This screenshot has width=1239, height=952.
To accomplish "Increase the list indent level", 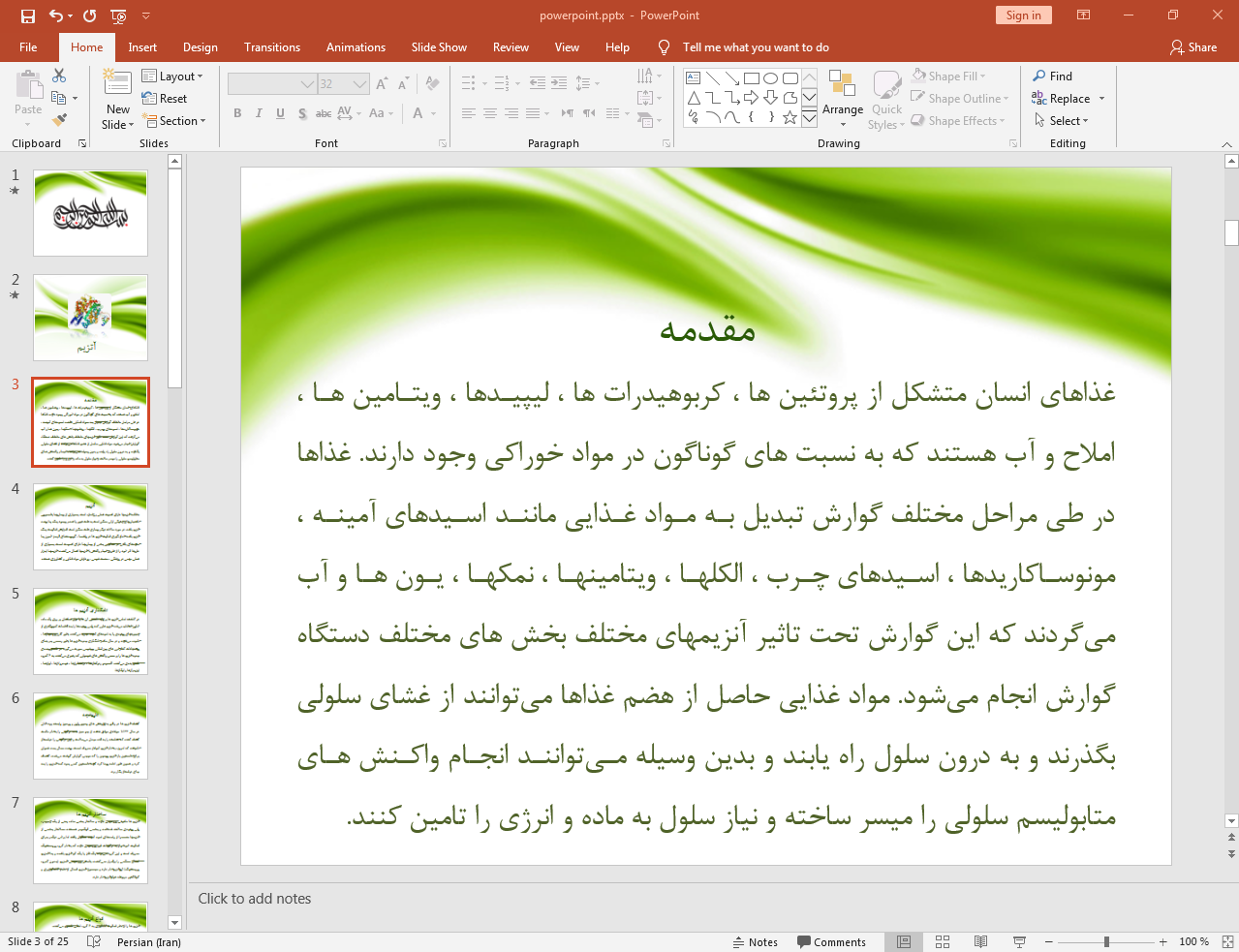I will (559, 83).
